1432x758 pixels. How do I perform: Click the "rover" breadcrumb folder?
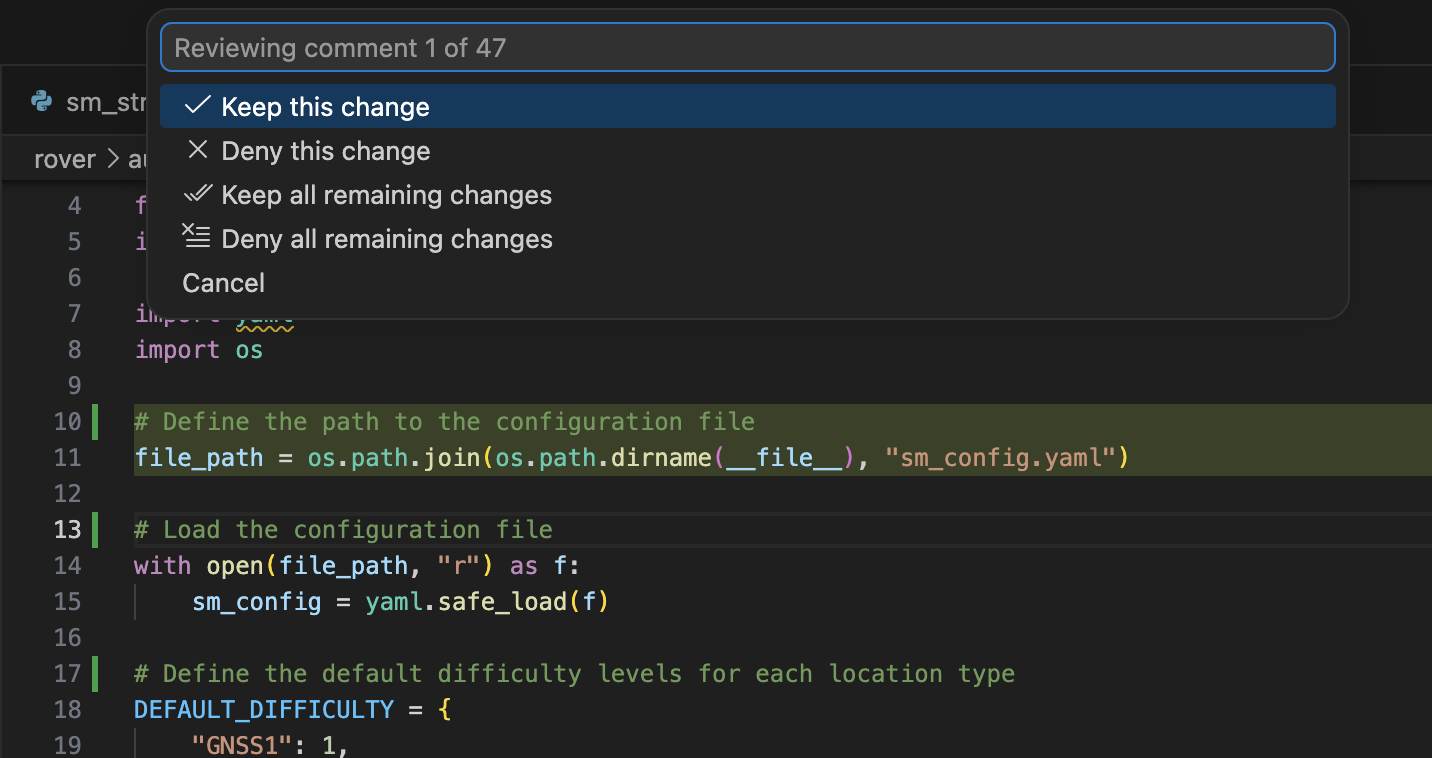click(x=65, y=160)
